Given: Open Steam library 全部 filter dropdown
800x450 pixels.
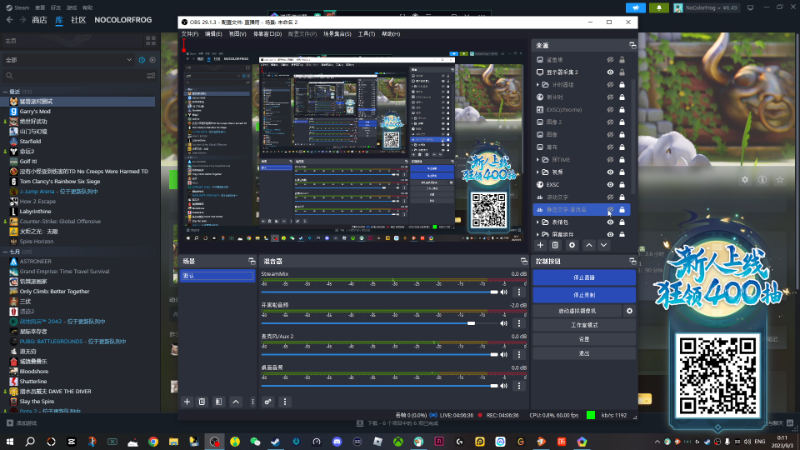Looking at the screenshot, I should 68,60.
